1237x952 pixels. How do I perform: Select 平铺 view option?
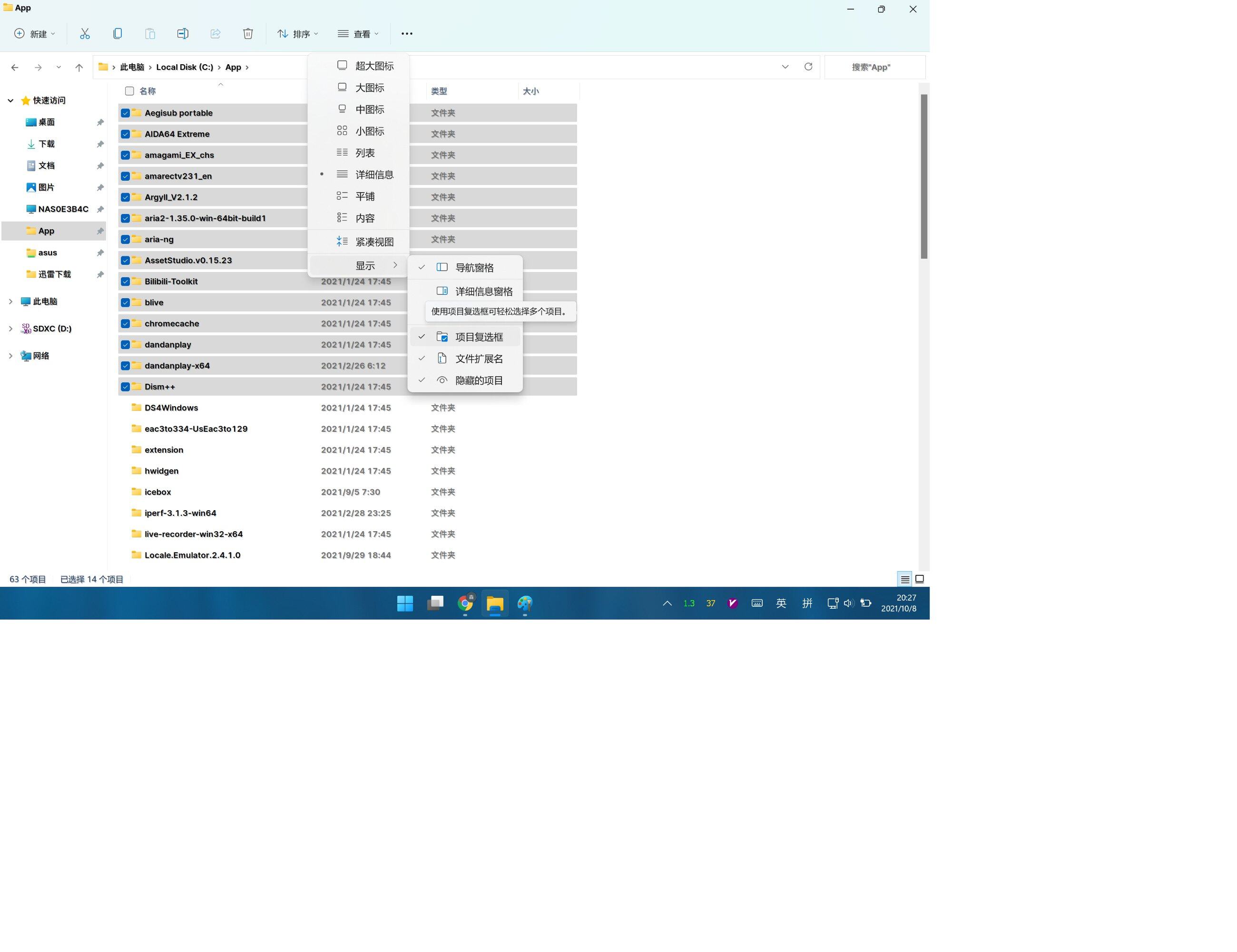359,196
